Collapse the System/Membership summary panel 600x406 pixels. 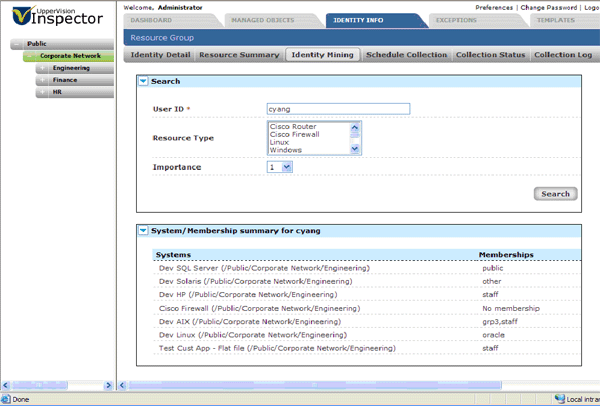tap(143, 230)
